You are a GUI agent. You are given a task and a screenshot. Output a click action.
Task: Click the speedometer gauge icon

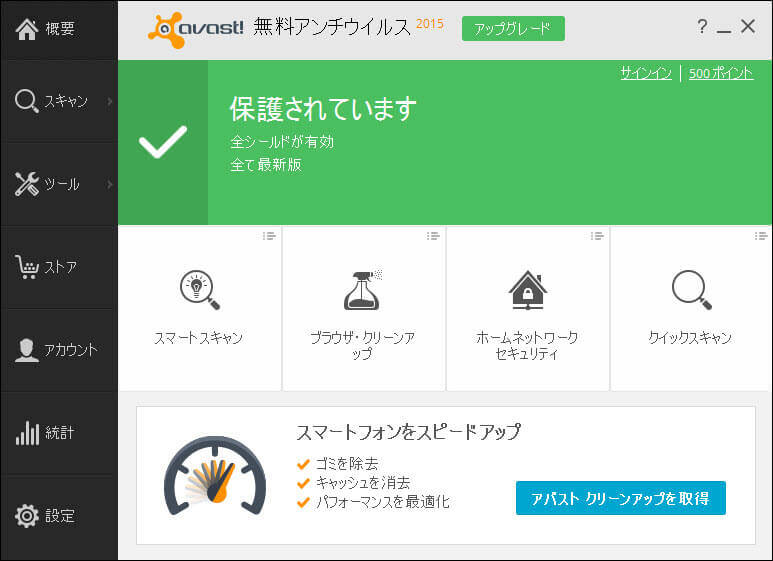coord(215,476)
